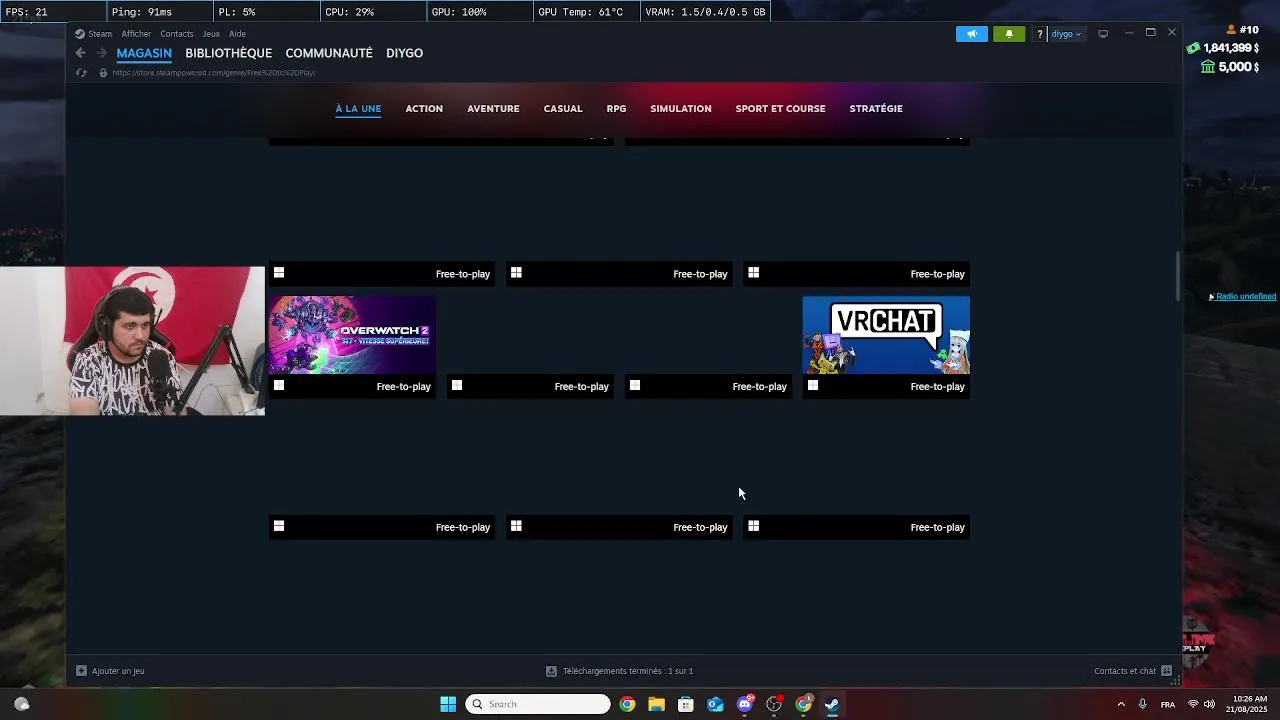Viewport: 1280px width, 720px height.
Task: Go forward with the Steam forward arrow
Action: click(x=101, y=53)
